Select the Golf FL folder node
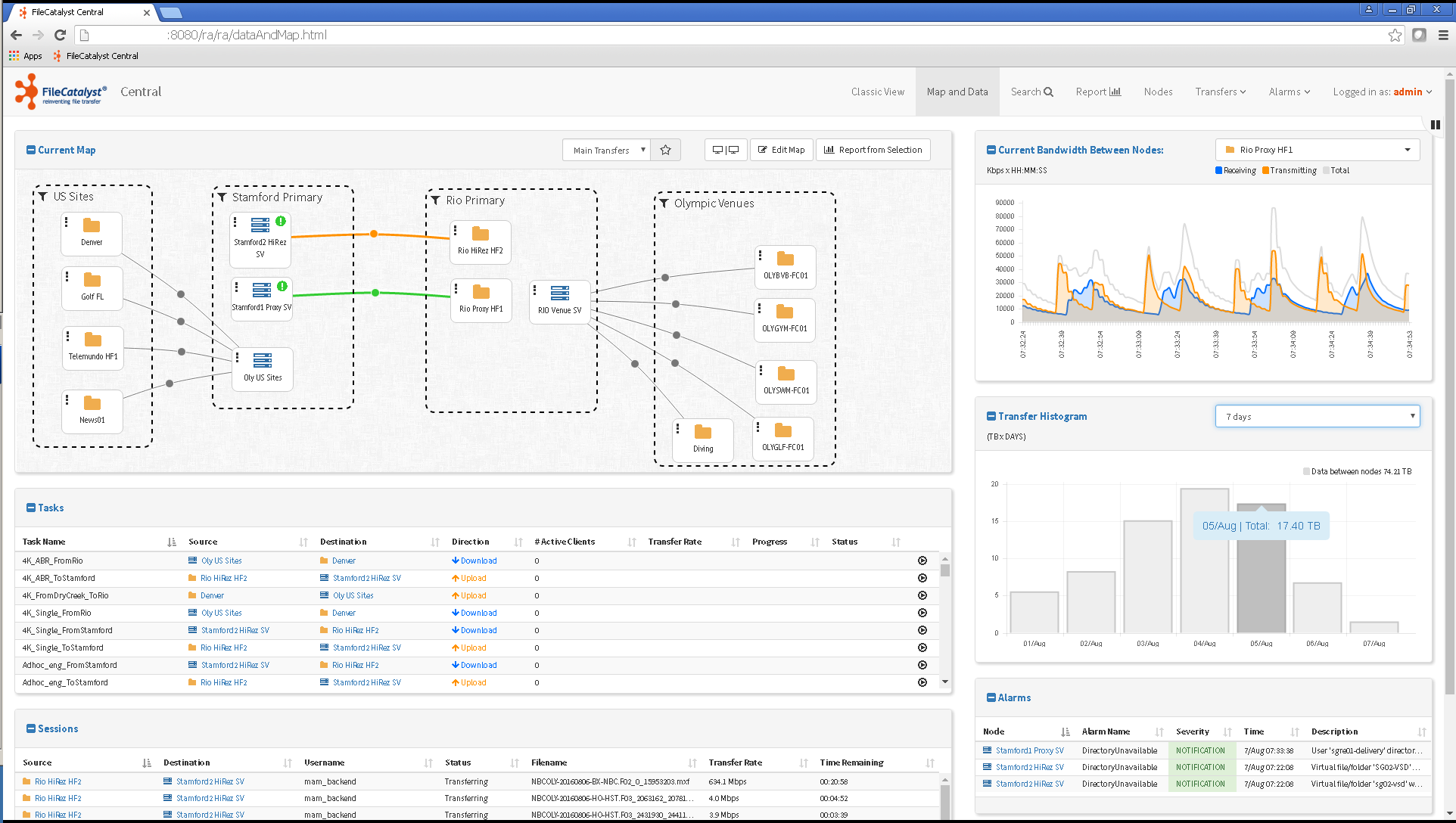1456x823 pixels. pos(92,287)
